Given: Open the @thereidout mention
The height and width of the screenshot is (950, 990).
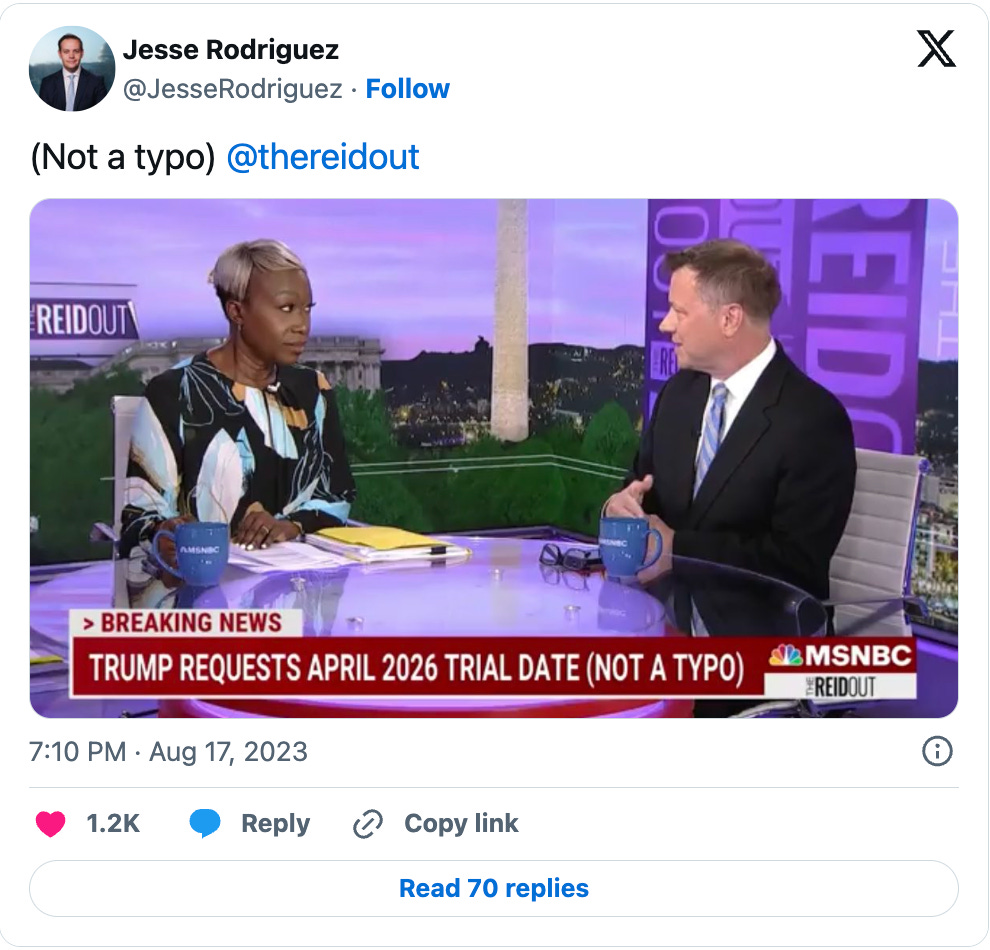Looking at the screenshot, I should click(323, 157).
